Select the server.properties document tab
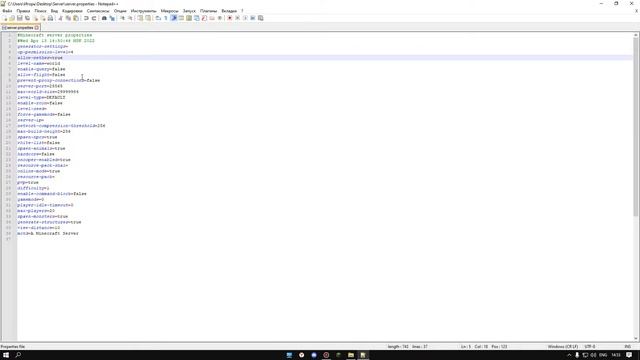The height and width of the screenshot is (360, 640). [x=19, y=28]
